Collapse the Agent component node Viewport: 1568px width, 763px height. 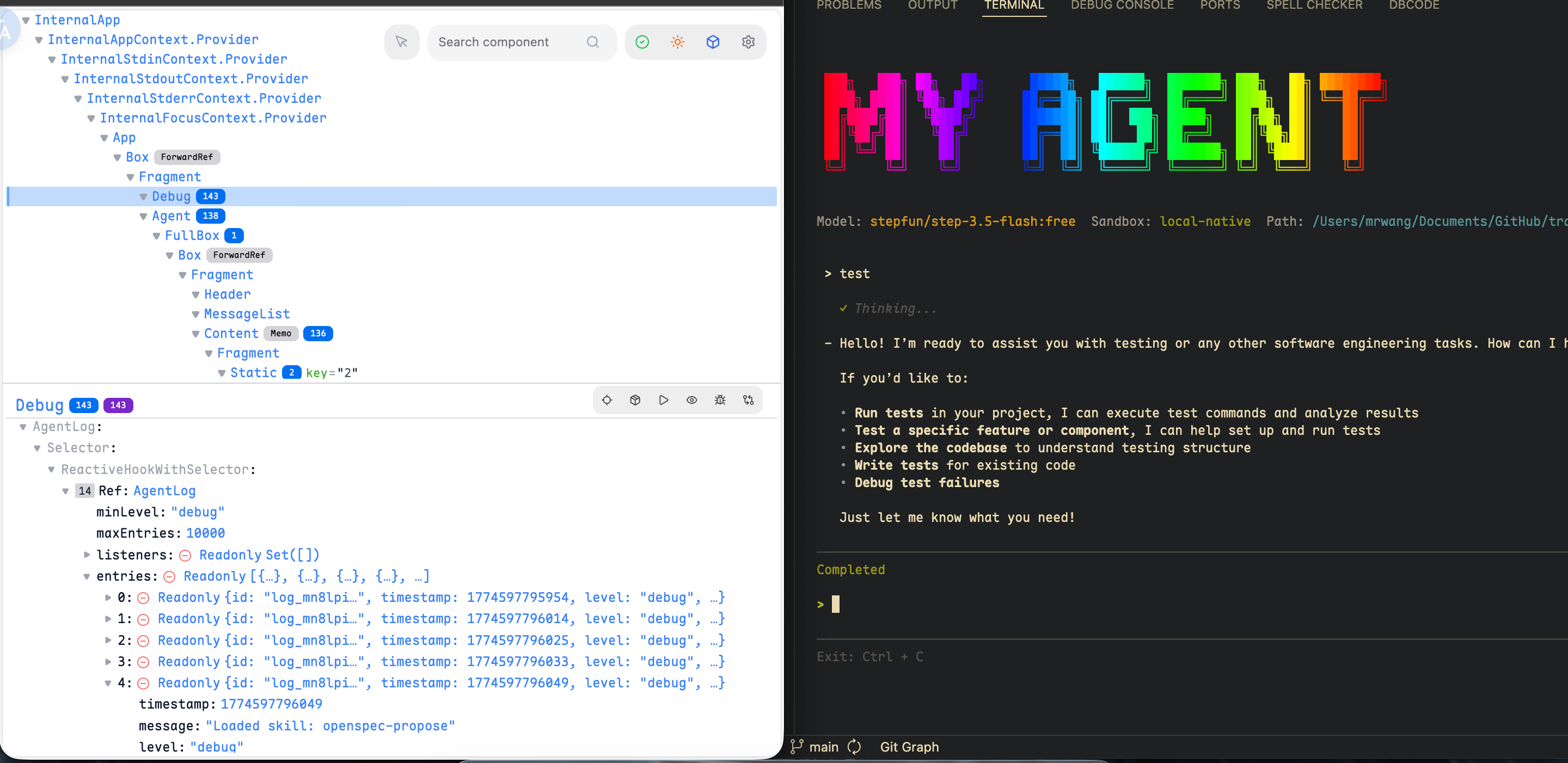point(144,216)
